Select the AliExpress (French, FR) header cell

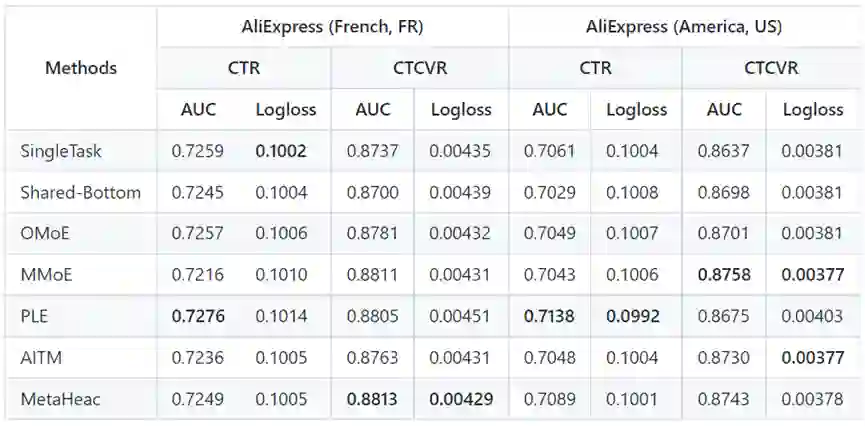(332, 27)
